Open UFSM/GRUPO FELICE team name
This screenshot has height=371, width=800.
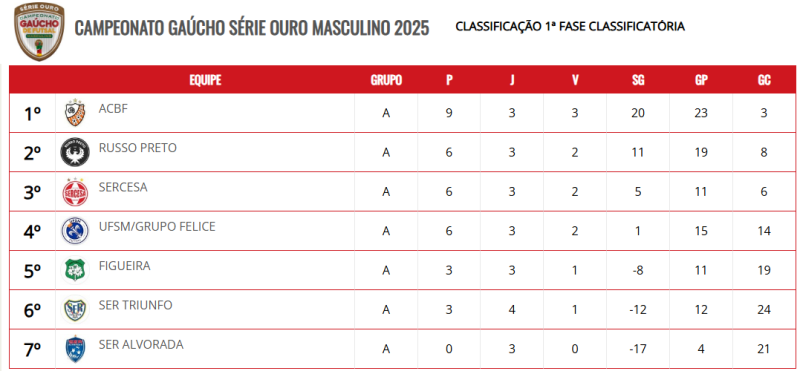click(157, 227)
